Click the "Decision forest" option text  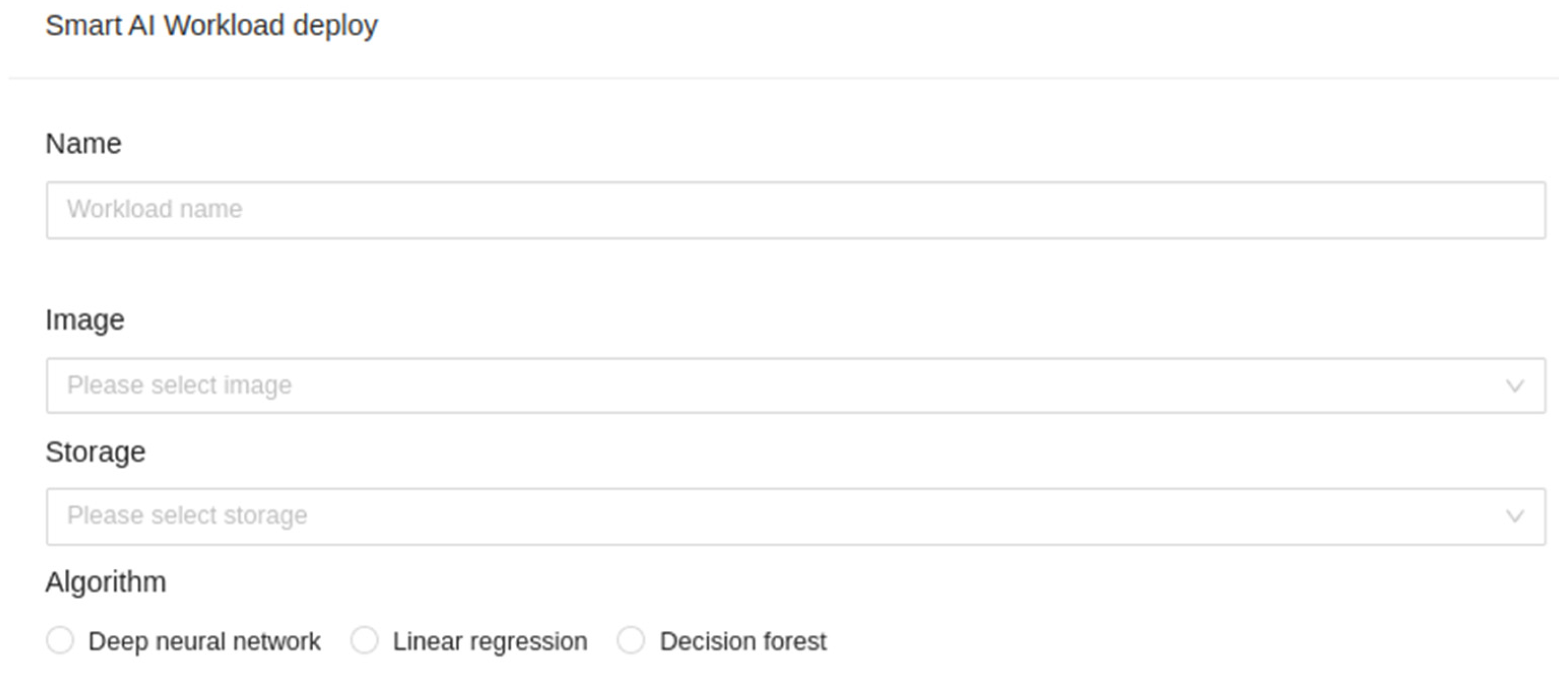(742, 642)
